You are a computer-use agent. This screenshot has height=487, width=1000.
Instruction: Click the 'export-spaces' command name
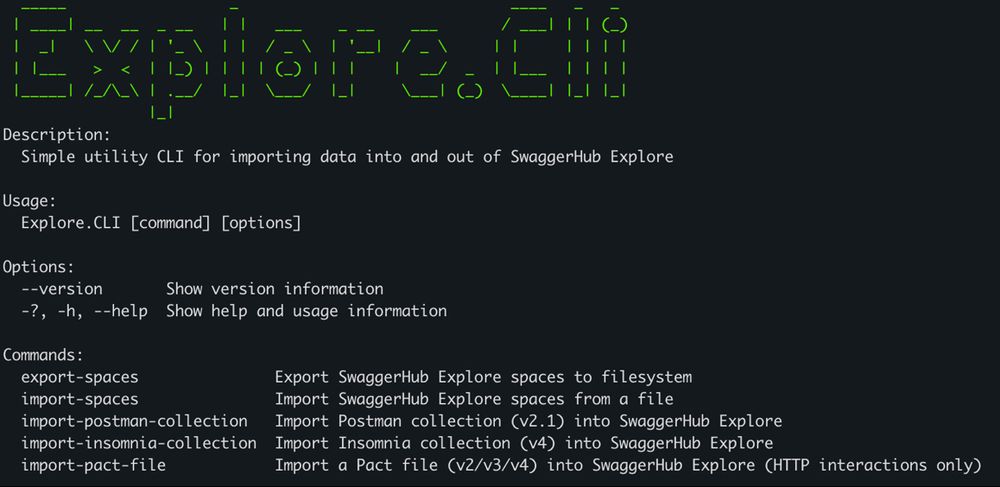(x=80, y=377)
